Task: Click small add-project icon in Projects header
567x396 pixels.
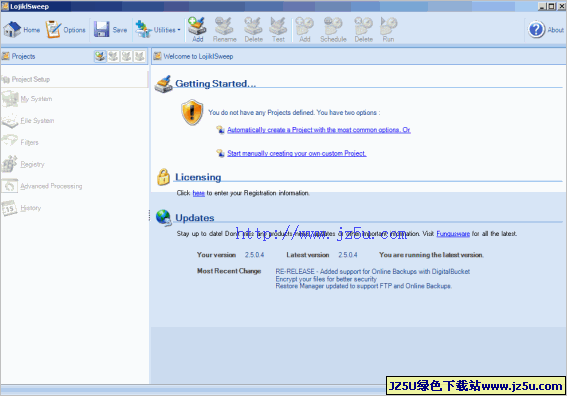Action: 100,56
